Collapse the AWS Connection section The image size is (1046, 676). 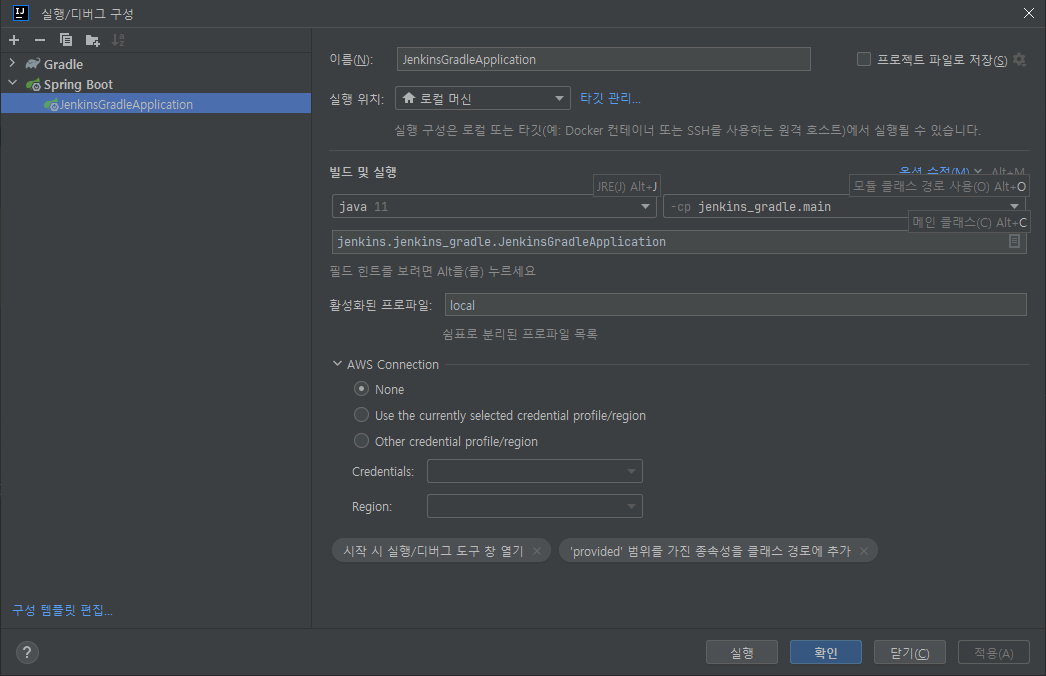tap(337, 364)
